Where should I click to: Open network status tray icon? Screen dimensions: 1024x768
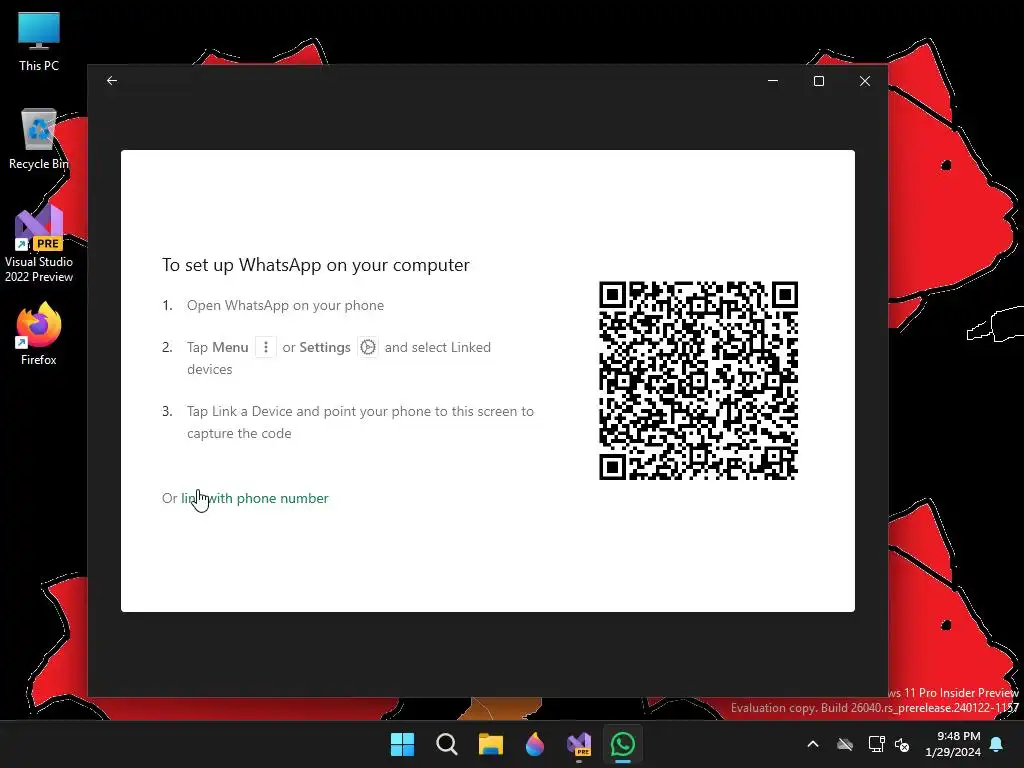[x=876, y=744]
